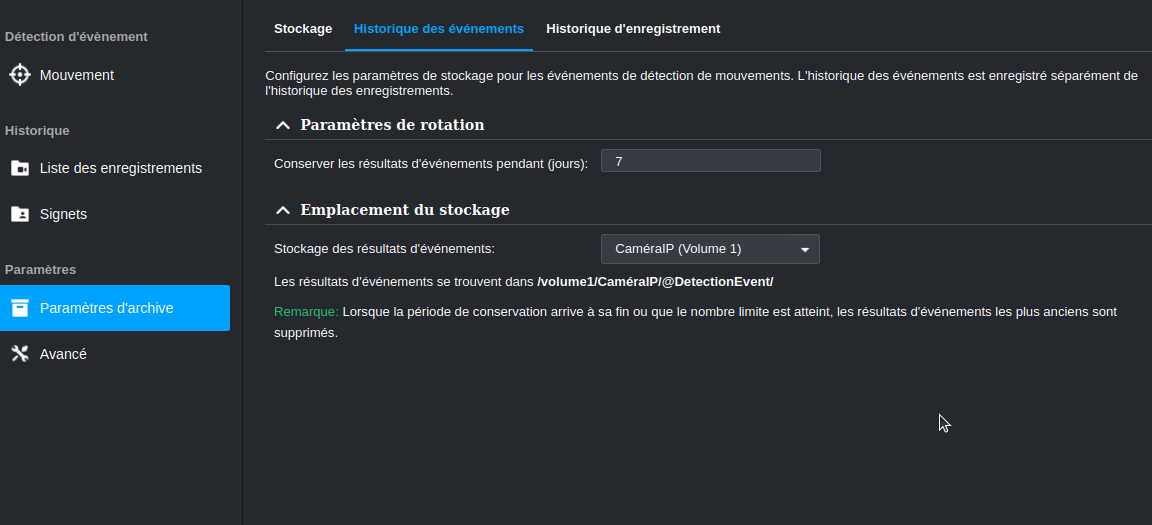
Task: Click the Conserver les résultats d'événements label
Action: pyautogui.click(x=431, y=164)
